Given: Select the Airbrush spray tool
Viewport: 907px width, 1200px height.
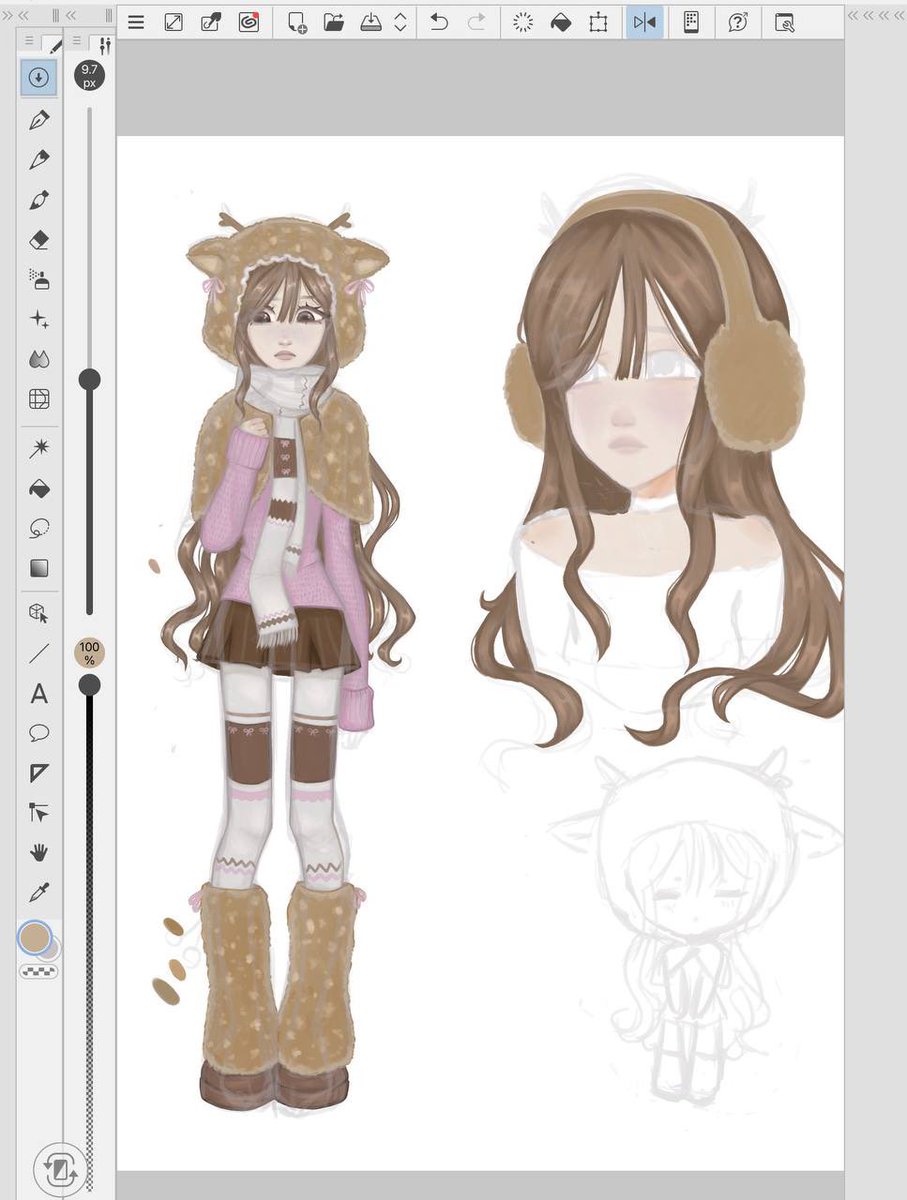Looking at the screenshot, I should [x=39, y=280].
